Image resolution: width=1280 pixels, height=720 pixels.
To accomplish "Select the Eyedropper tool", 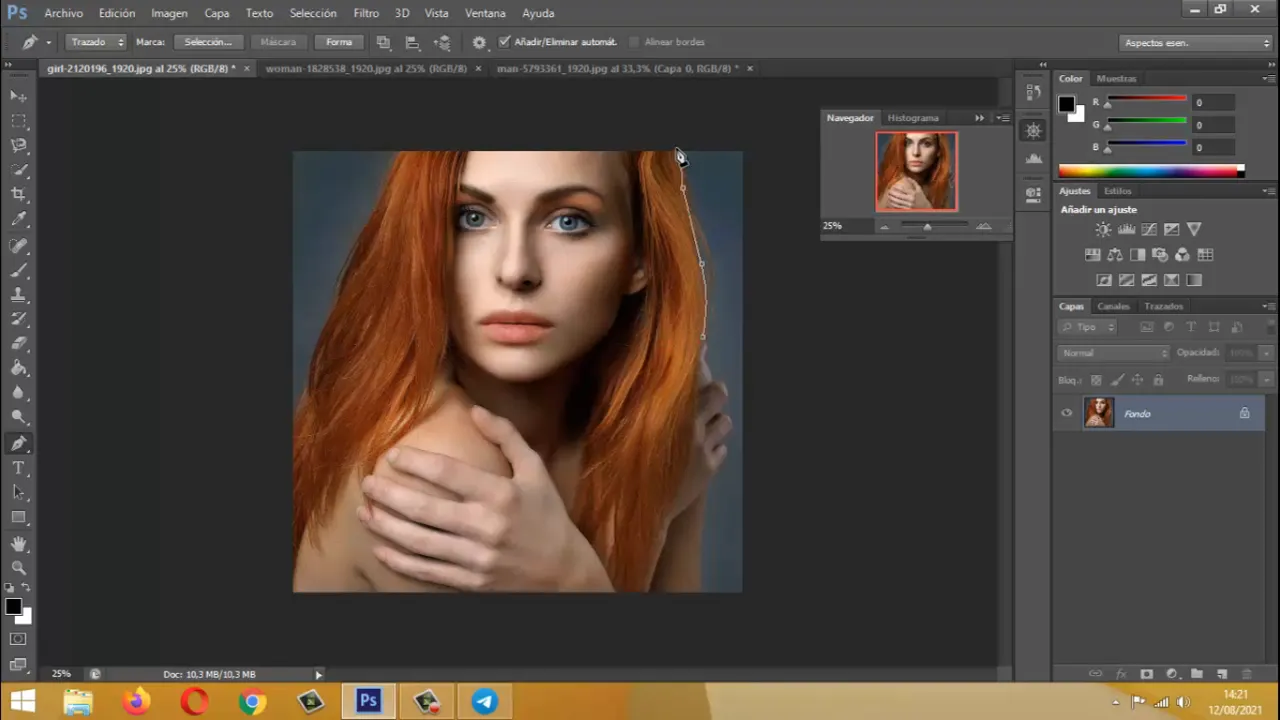I will tap(18, 219).
